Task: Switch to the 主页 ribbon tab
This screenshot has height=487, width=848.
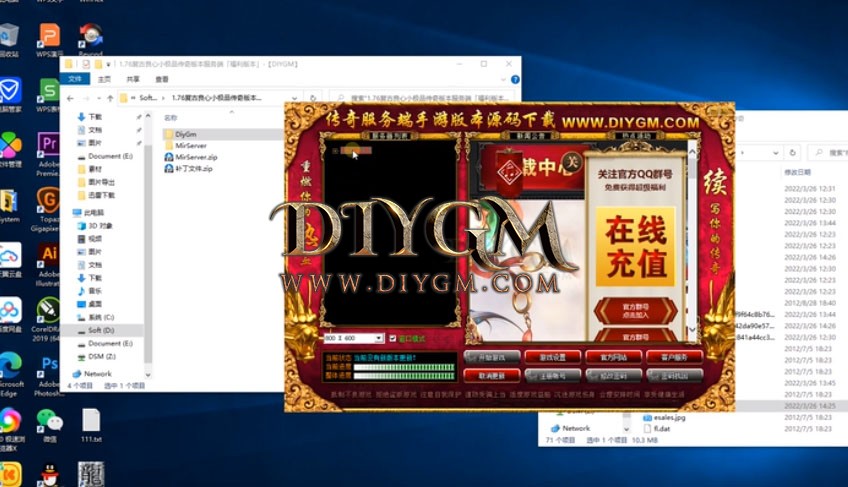Action: (x=104, y=79)
